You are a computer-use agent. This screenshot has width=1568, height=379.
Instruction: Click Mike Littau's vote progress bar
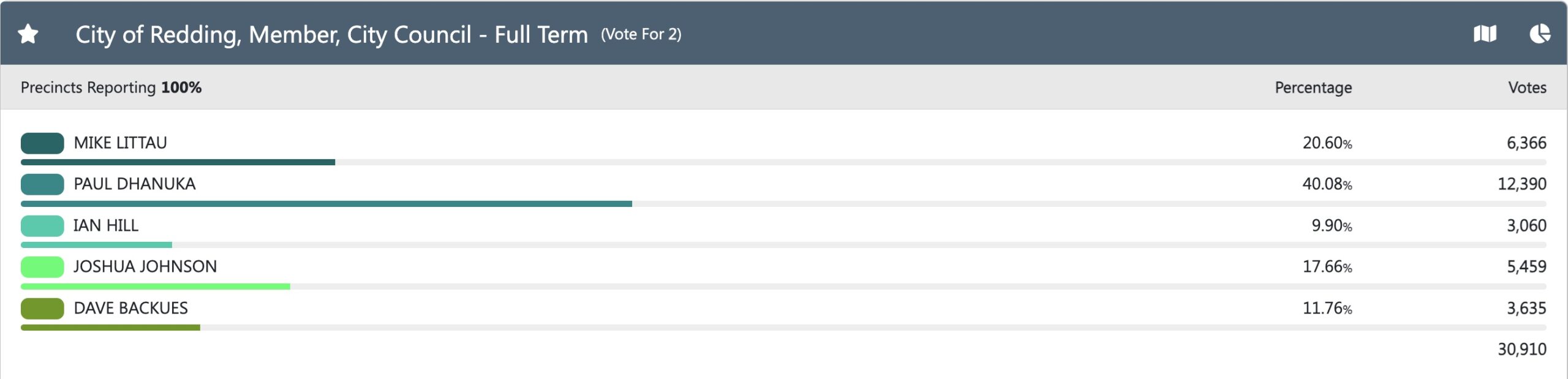pyautogui.click(x=178, y=162)
